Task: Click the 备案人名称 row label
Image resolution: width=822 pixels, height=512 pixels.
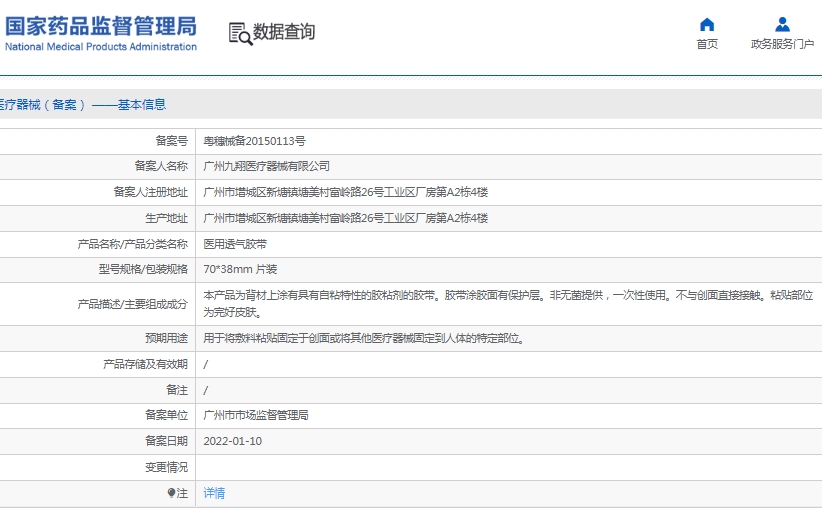Action: pos(161,167)
